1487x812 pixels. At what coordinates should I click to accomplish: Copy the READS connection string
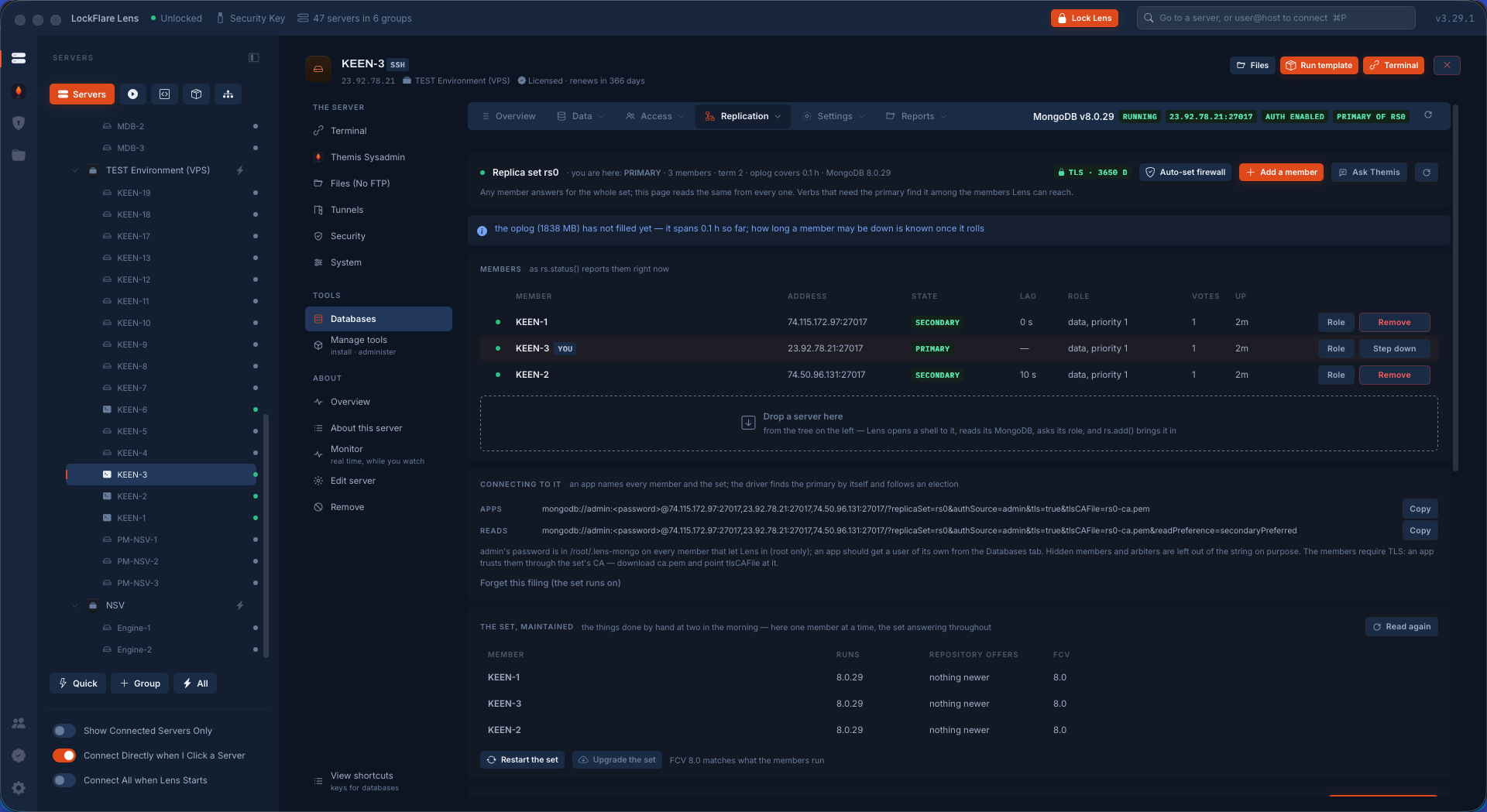coord(1420,530)
